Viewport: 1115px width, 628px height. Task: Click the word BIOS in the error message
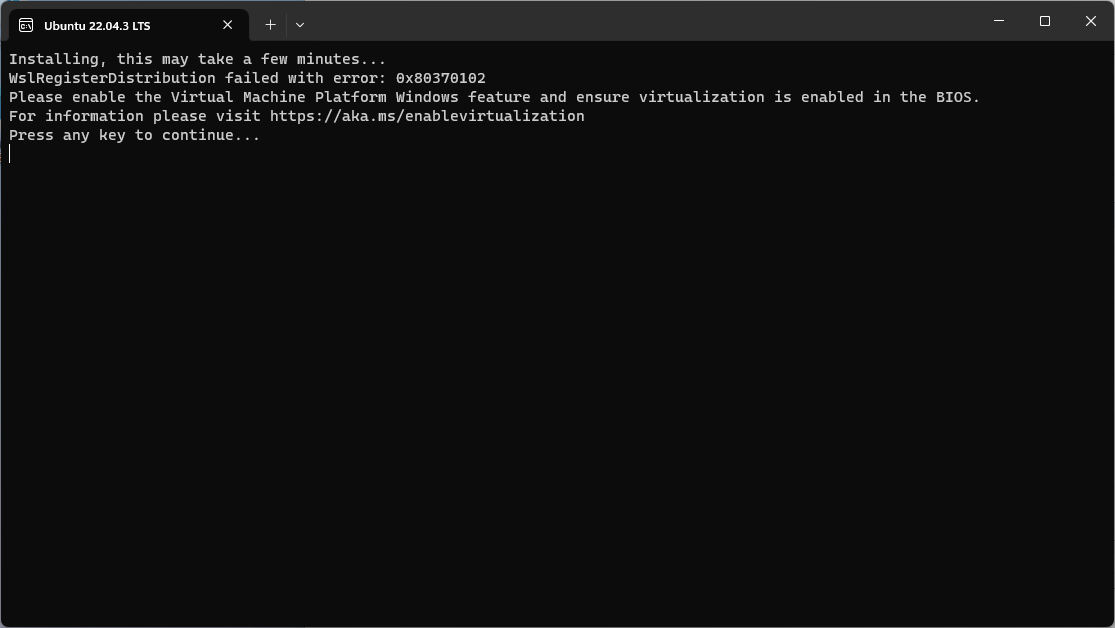coord(953,96)
